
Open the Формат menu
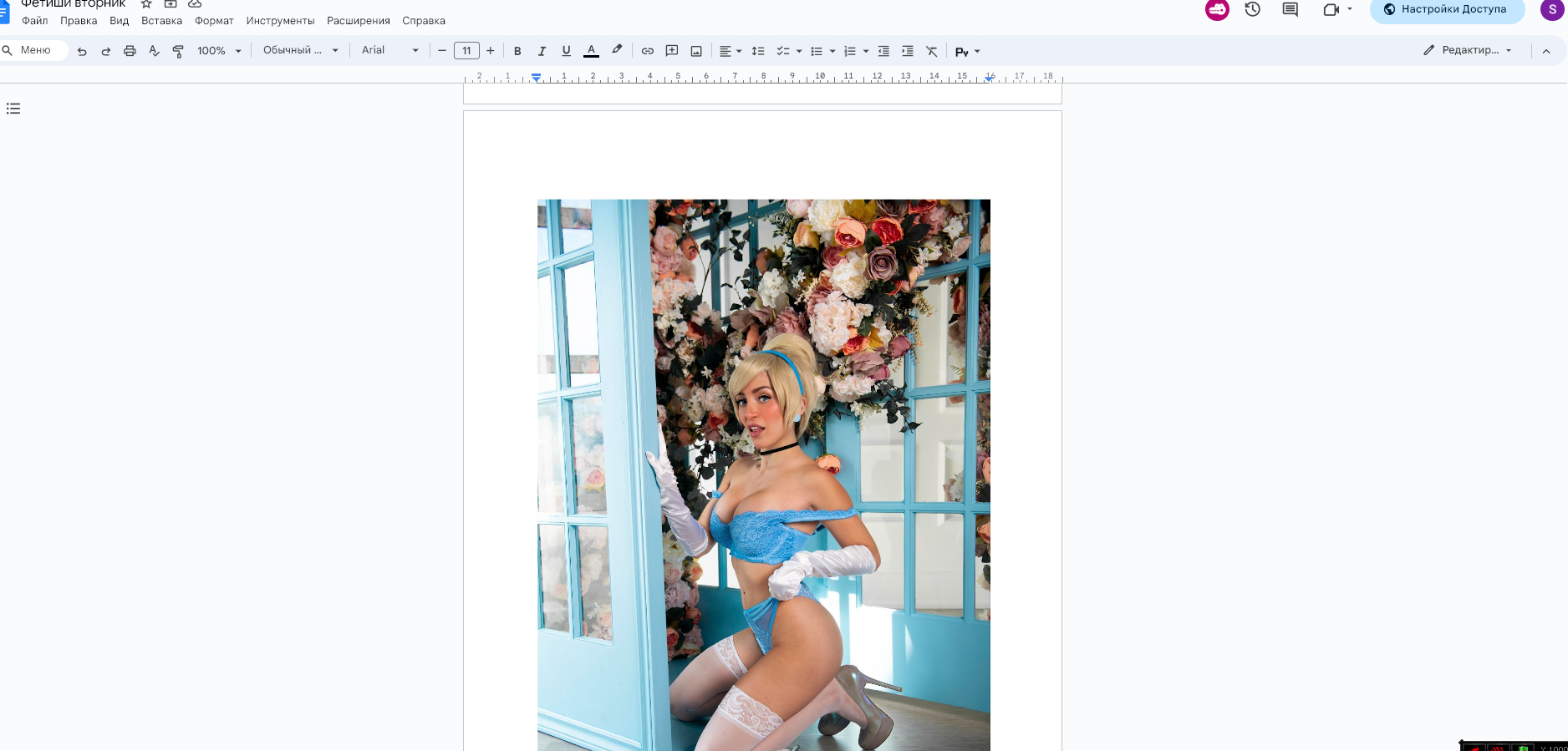214,21
